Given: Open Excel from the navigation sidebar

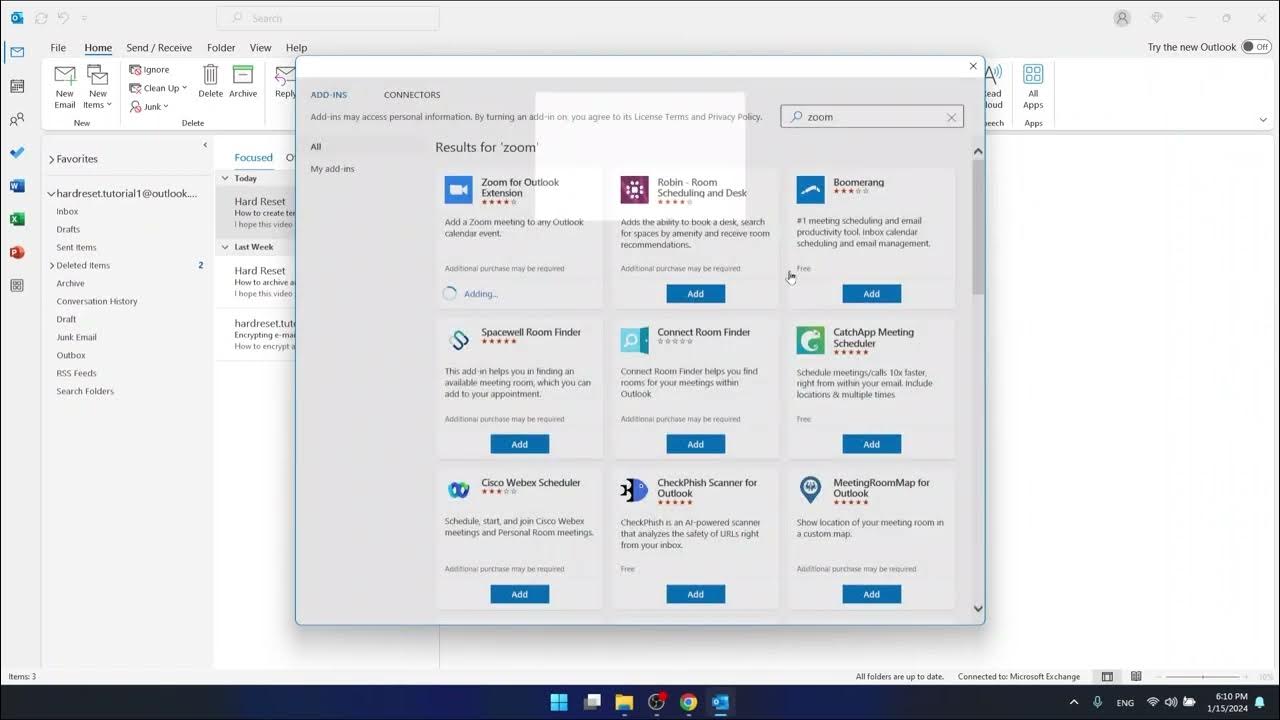Looking at the screenshot, I should coord(17,219).
